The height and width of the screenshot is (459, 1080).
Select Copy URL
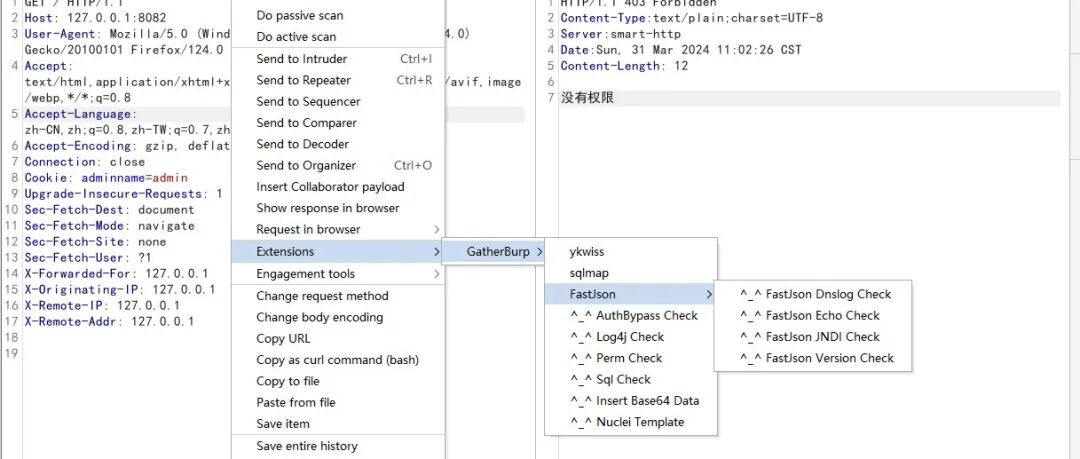tap(338, 338)
